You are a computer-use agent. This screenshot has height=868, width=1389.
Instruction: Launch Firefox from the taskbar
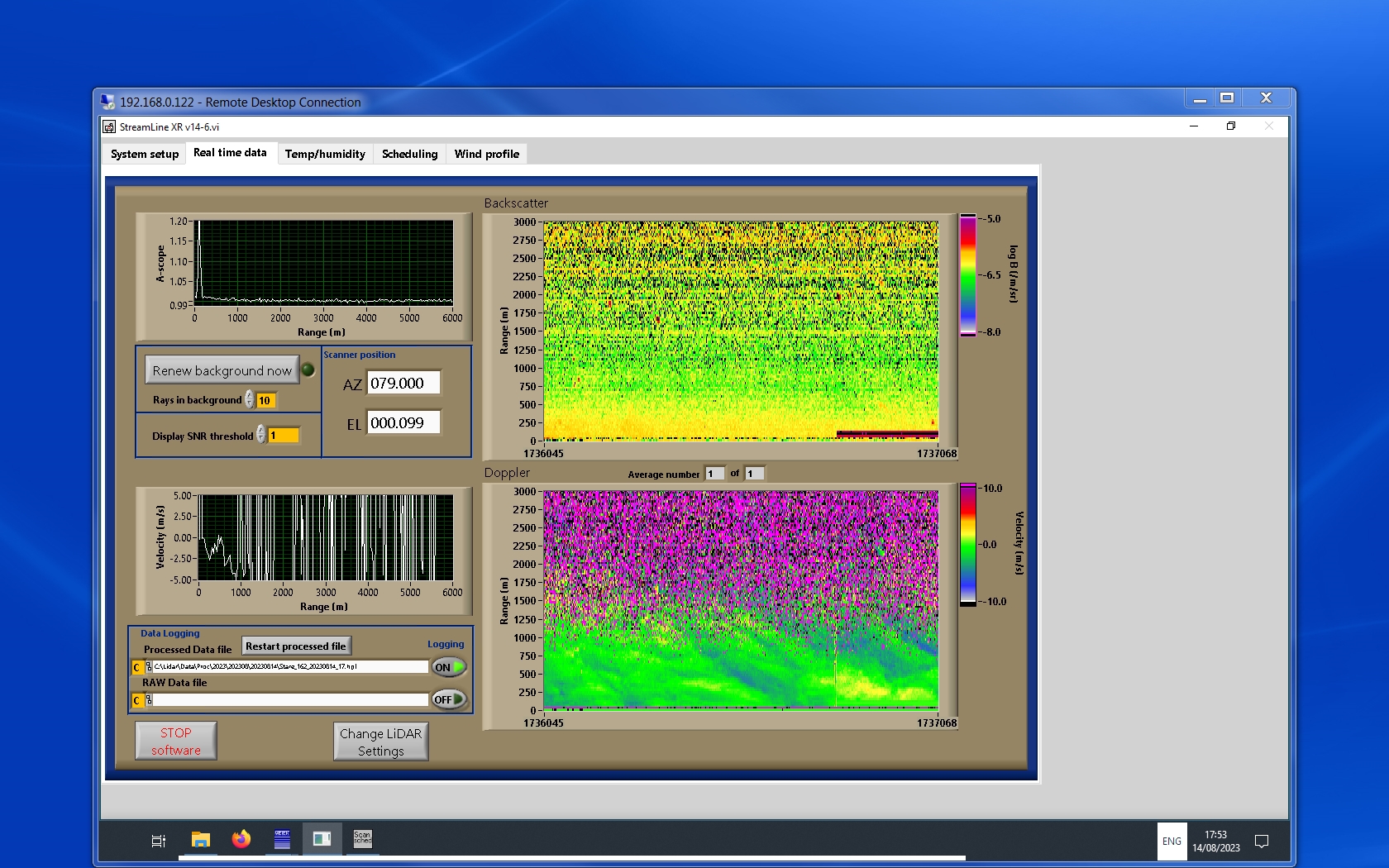tap(241, 840)
